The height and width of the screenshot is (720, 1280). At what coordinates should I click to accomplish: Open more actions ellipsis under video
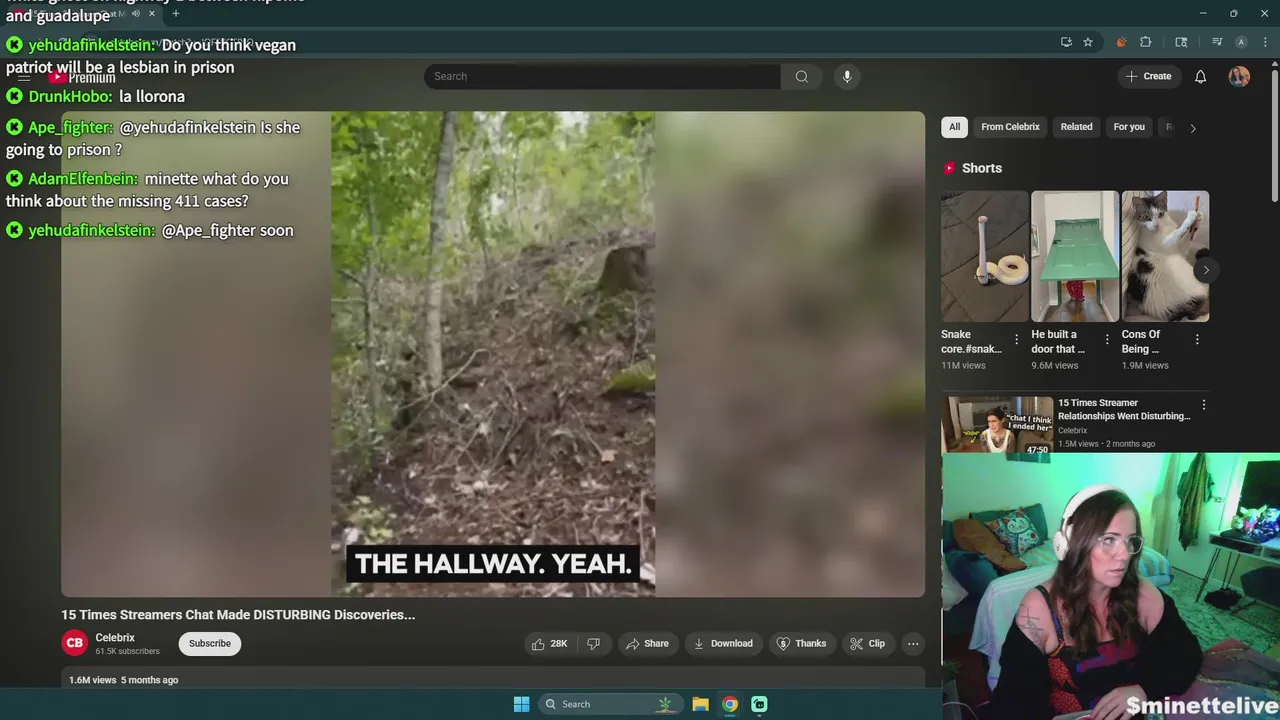[x=913, y=643]
